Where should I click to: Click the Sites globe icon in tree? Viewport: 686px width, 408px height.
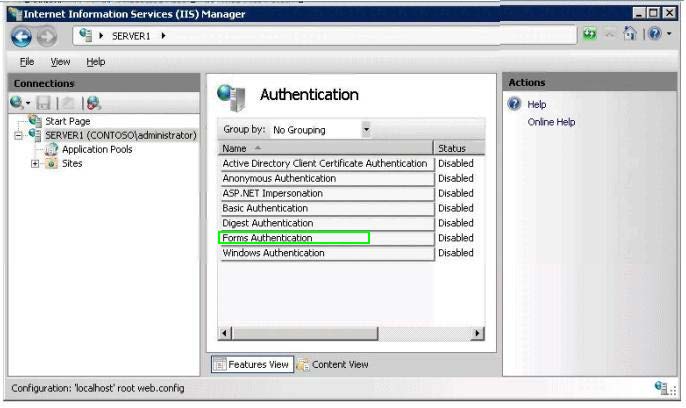click(x=52, y=164)
